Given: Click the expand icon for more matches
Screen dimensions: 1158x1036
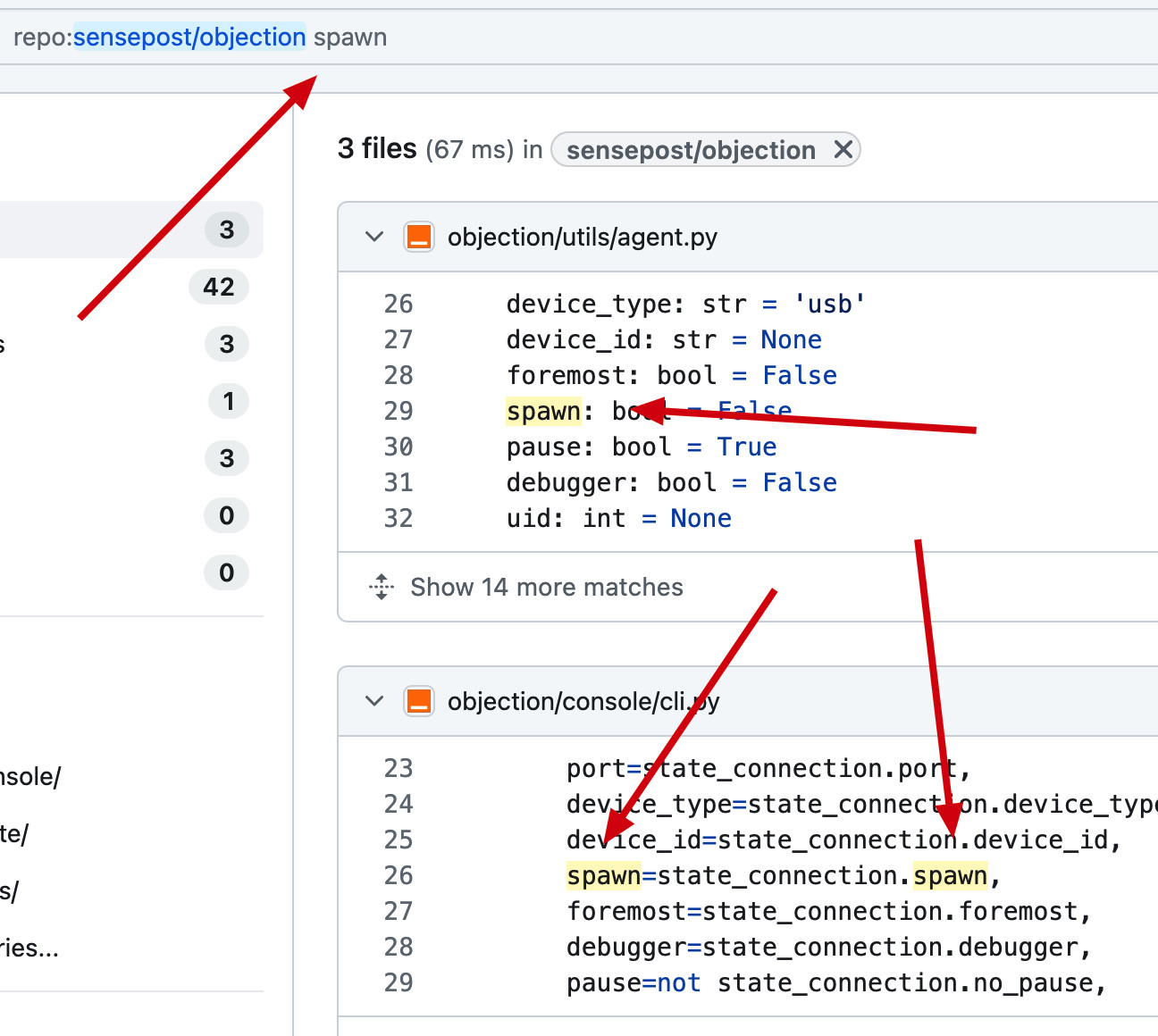Looking at the screenshot, I should tap(382, 587).
